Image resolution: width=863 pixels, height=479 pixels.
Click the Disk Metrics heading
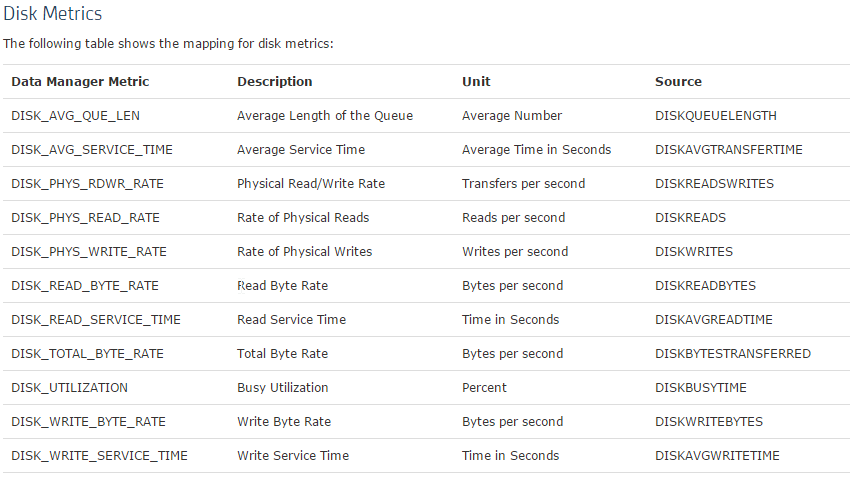(x=53, y=13)
